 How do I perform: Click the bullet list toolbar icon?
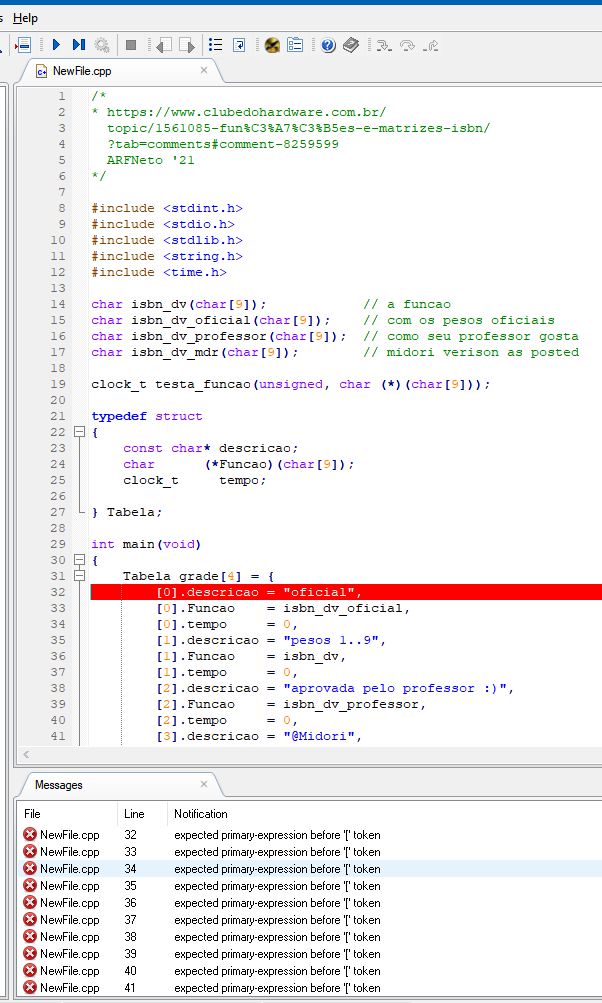point(216,45)
